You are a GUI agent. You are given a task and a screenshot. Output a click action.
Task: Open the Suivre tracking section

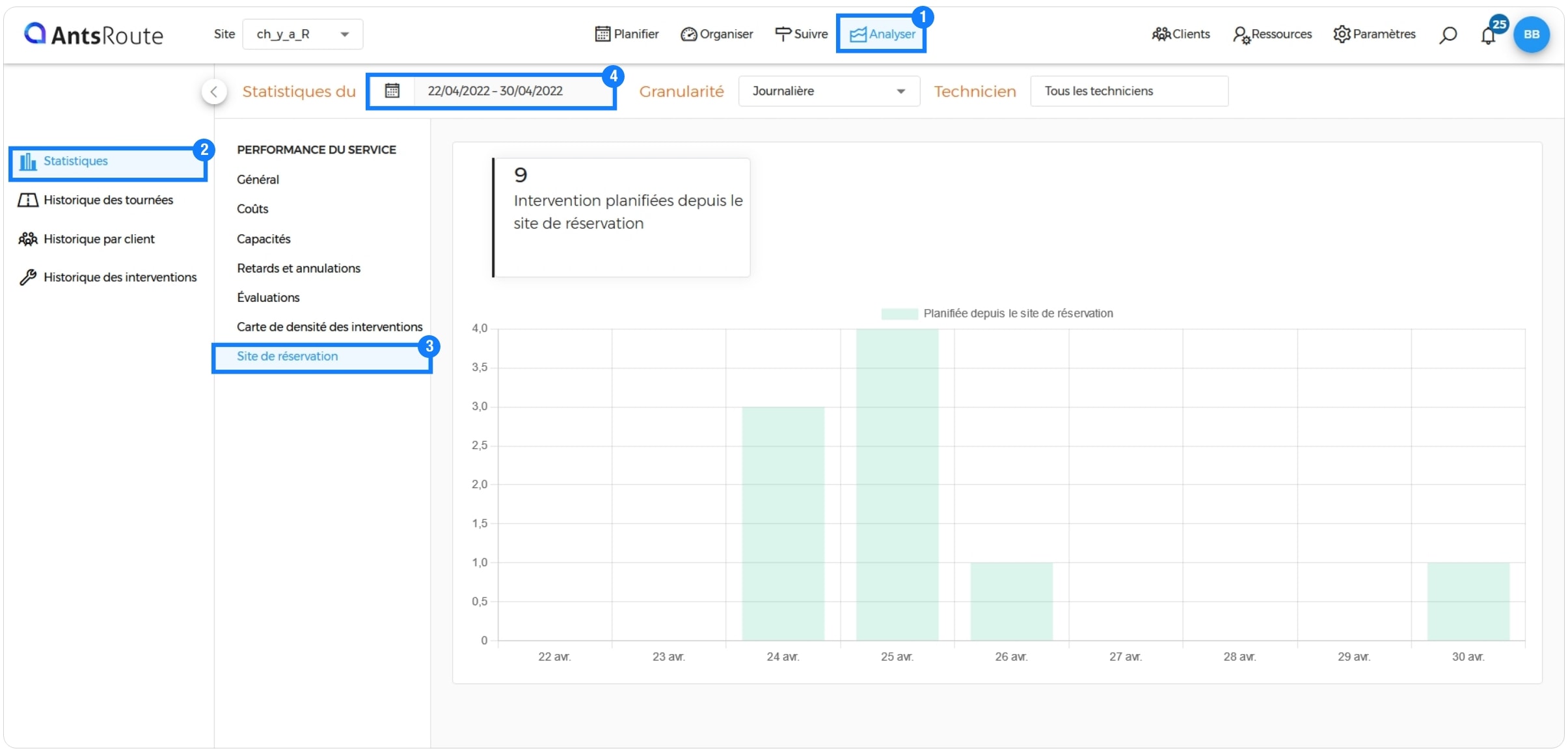coord(800,34)
